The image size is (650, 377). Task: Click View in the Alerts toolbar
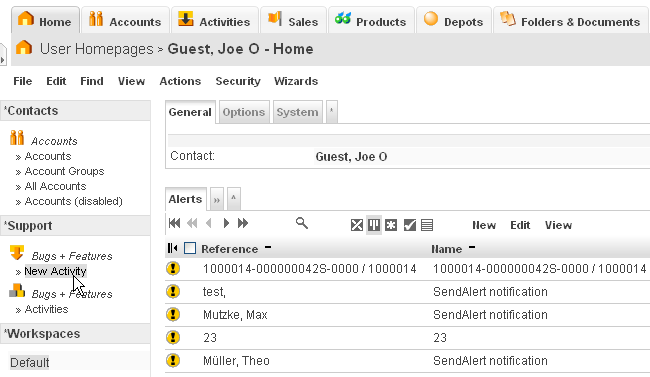(x=558, y=225)
